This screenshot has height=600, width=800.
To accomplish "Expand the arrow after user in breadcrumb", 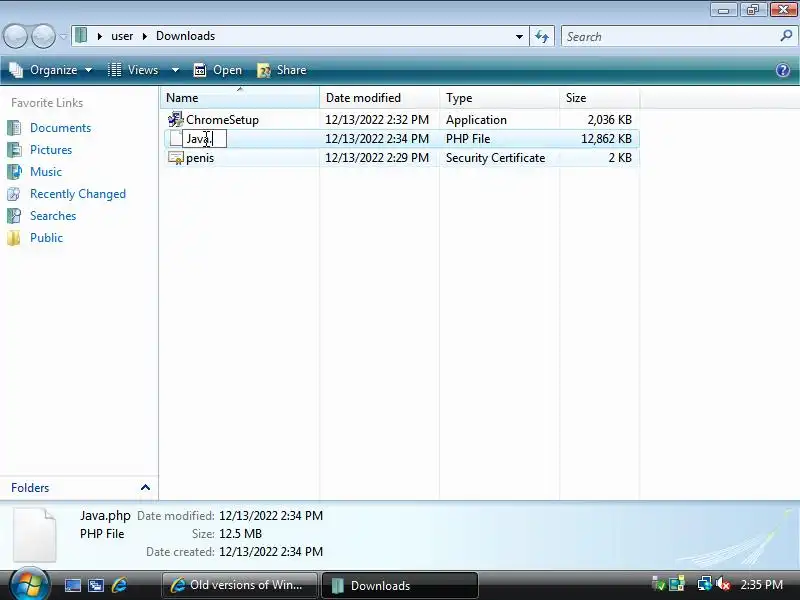I will coord(145,36).
